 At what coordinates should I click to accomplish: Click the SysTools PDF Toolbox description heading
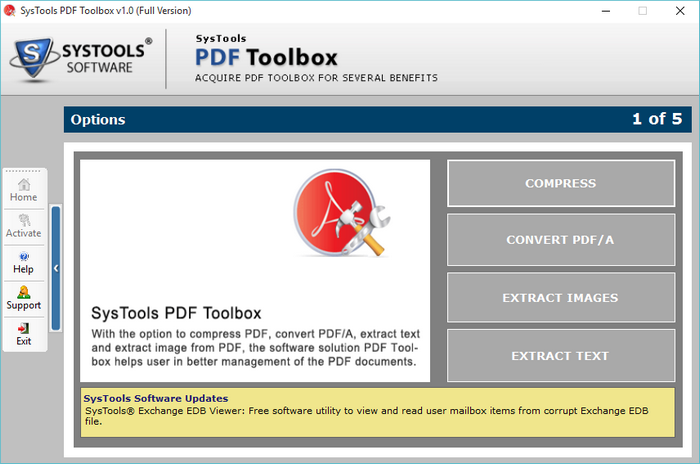coord(176,313)
